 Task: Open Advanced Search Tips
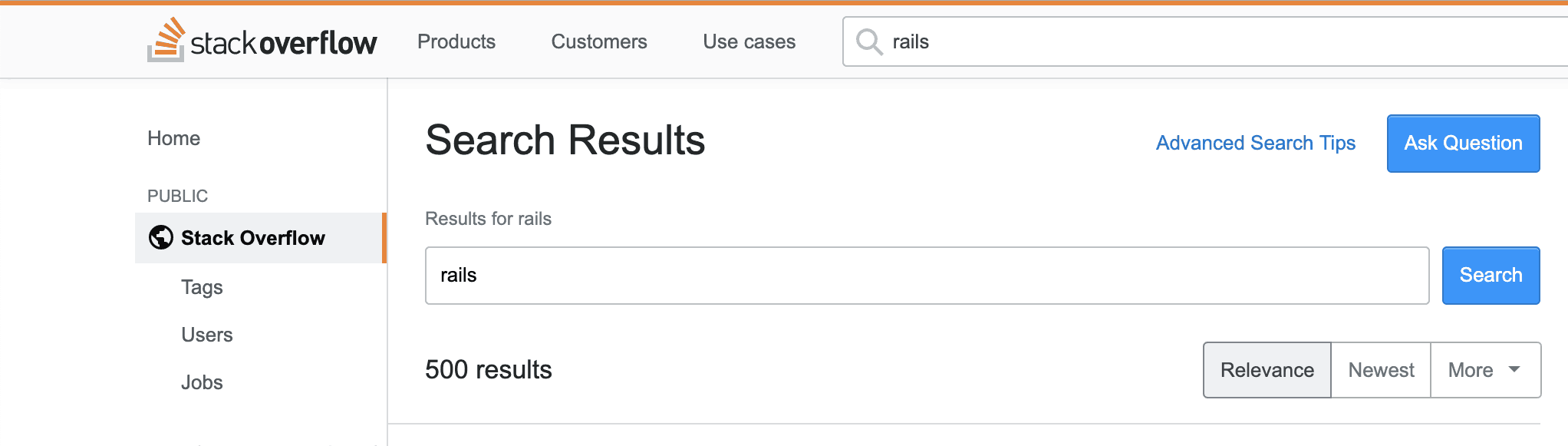[1255, 143]
